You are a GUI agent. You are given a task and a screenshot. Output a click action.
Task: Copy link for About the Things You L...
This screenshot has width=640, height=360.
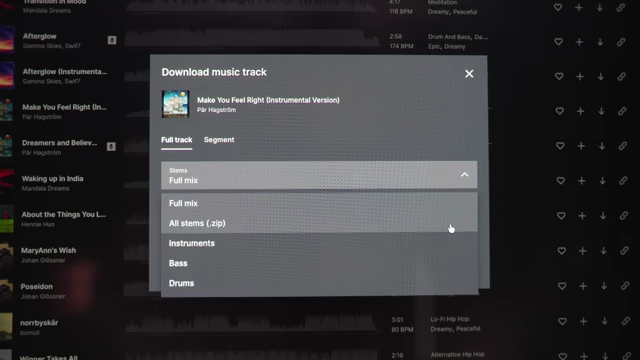[x=624, y=216]
